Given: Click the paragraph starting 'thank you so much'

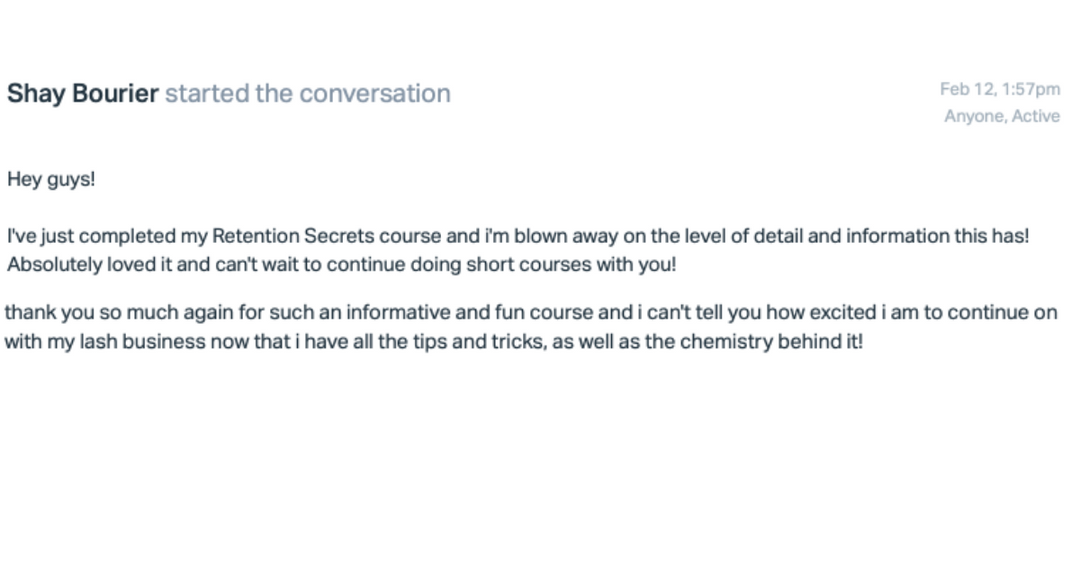Looking at the screenshot, I should coord(530,327).
